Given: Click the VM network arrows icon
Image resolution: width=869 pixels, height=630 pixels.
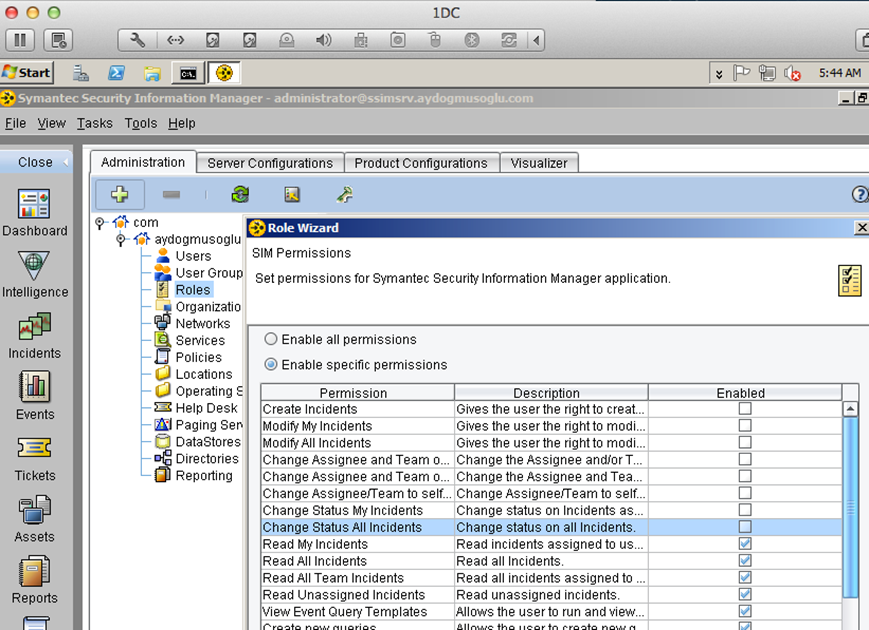Looking at the screenshot, I should (x=175, y=40).
